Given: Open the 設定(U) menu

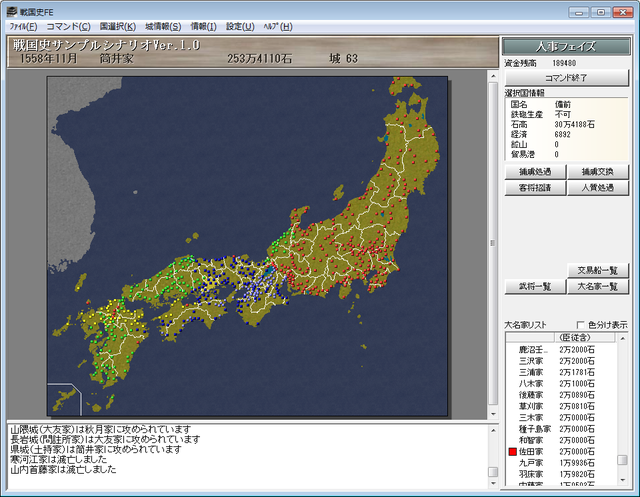Looking at the screenshot, I should point(240,27).
